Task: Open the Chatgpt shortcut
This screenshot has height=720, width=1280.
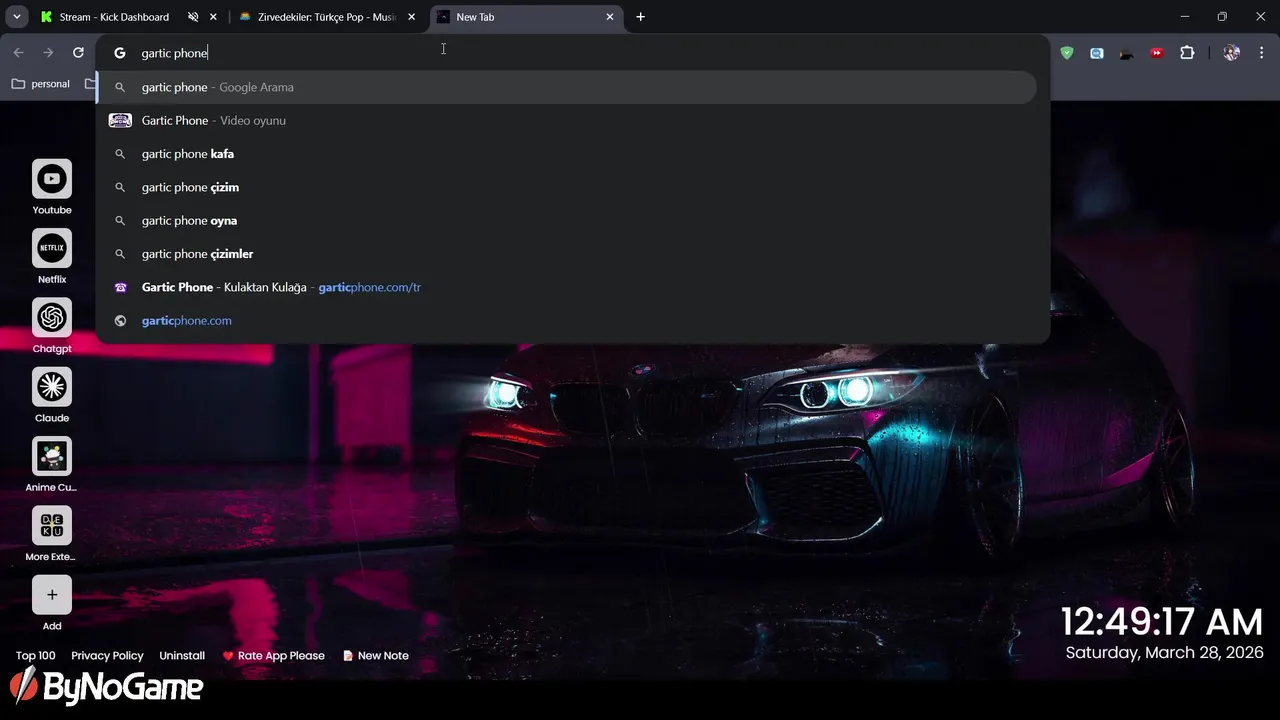Action: click(x=52, y=318)
